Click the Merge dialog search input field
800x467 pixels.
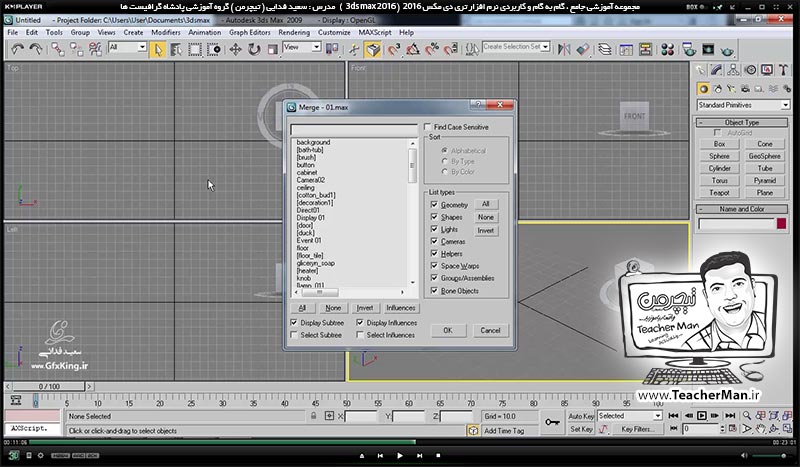354,129
